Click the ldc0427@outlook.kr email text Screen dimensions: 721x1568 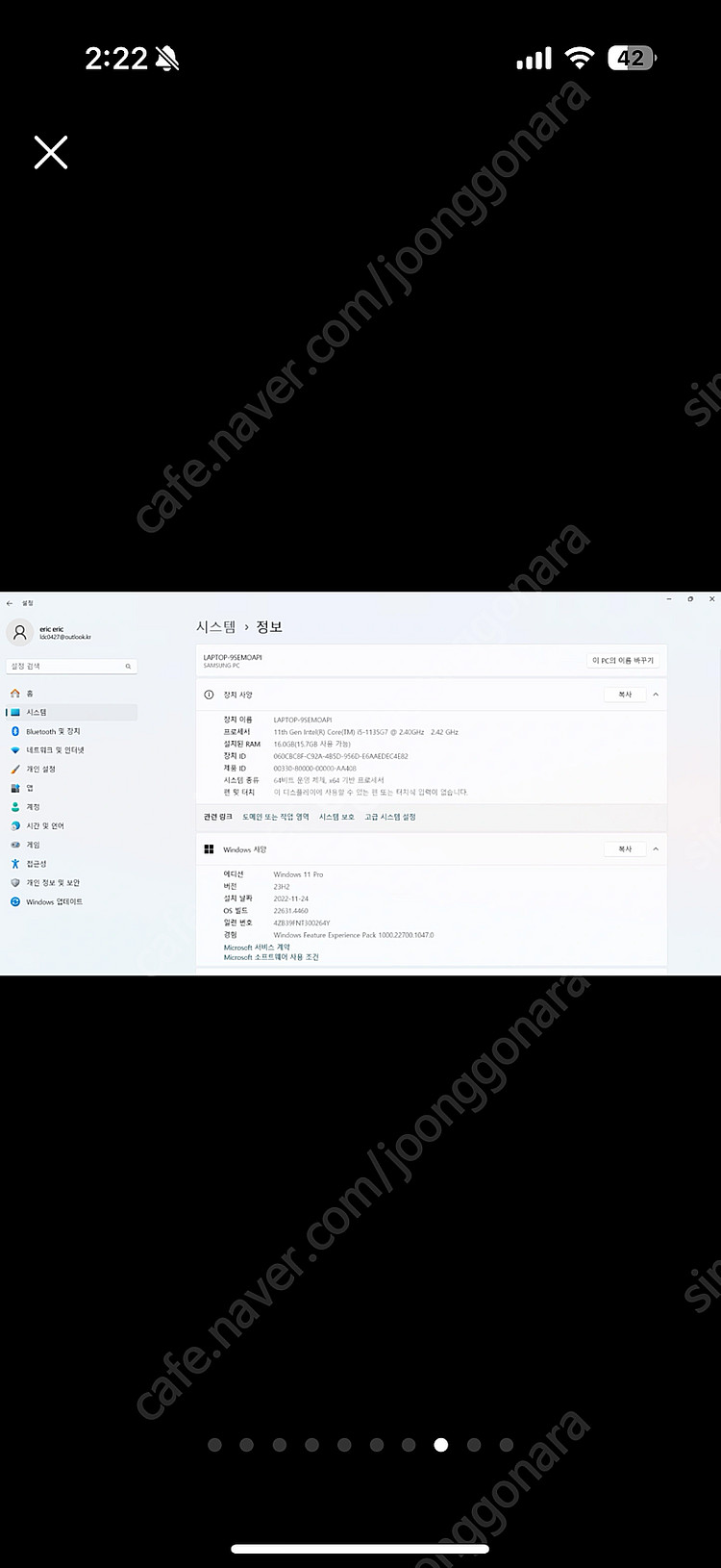pos(65,637)
